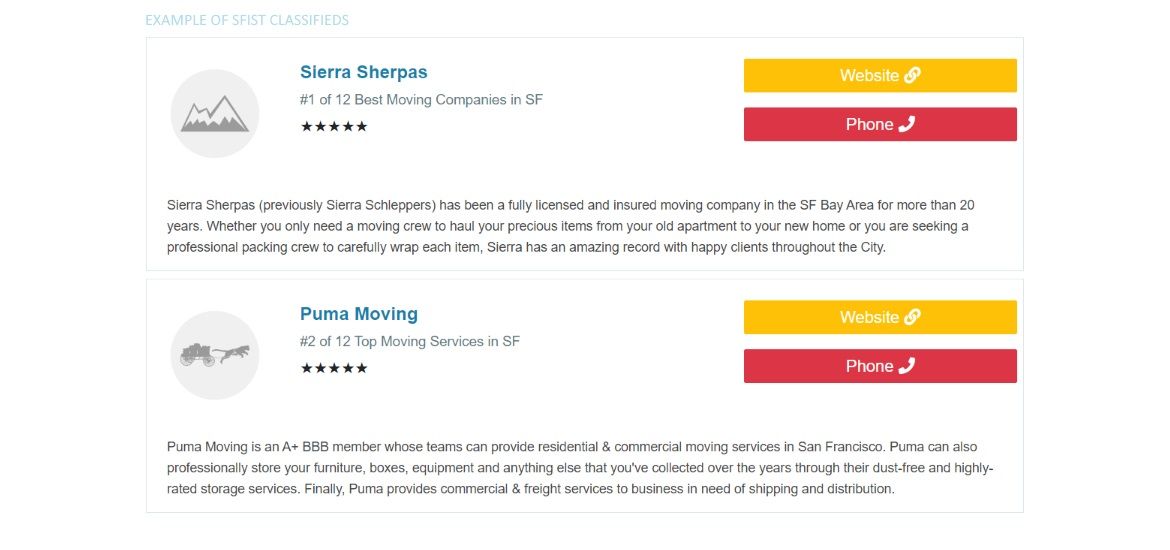
Task: Open the Sierra Sherpas Website button
Action: [x=880, y=75]
